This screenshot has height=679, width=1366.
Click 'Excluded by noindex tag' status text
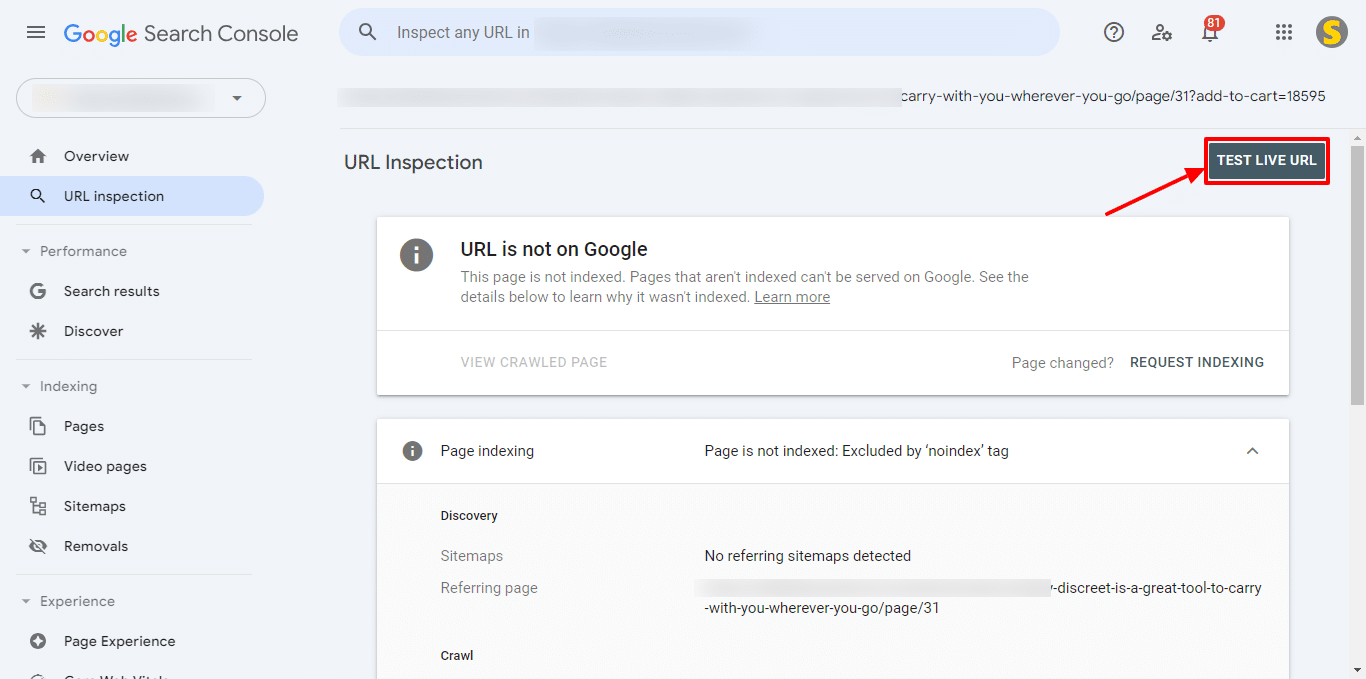857,451
